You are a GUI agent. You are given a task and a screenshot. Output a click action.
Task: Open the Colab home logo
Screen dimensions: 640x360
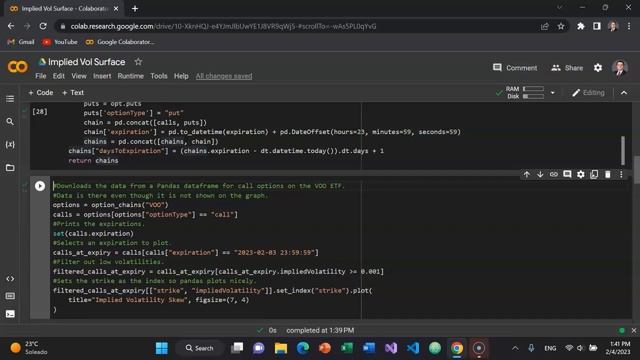pyautogui.click(x=18, y=67)
